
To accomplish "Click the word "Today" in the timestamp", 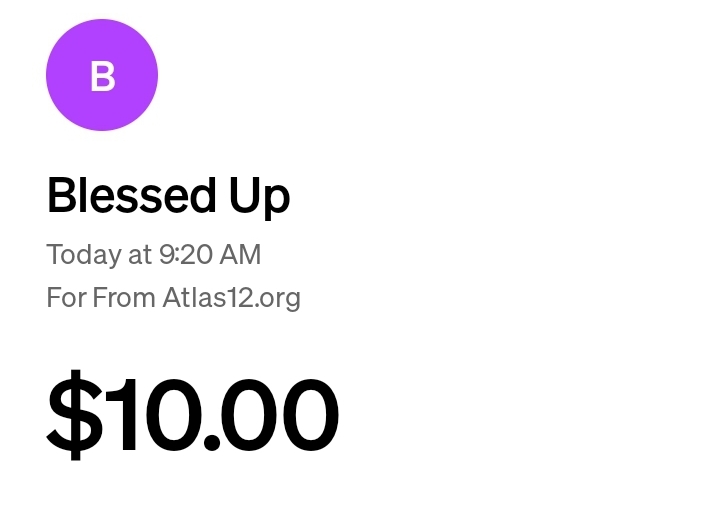I will point(84,255).
